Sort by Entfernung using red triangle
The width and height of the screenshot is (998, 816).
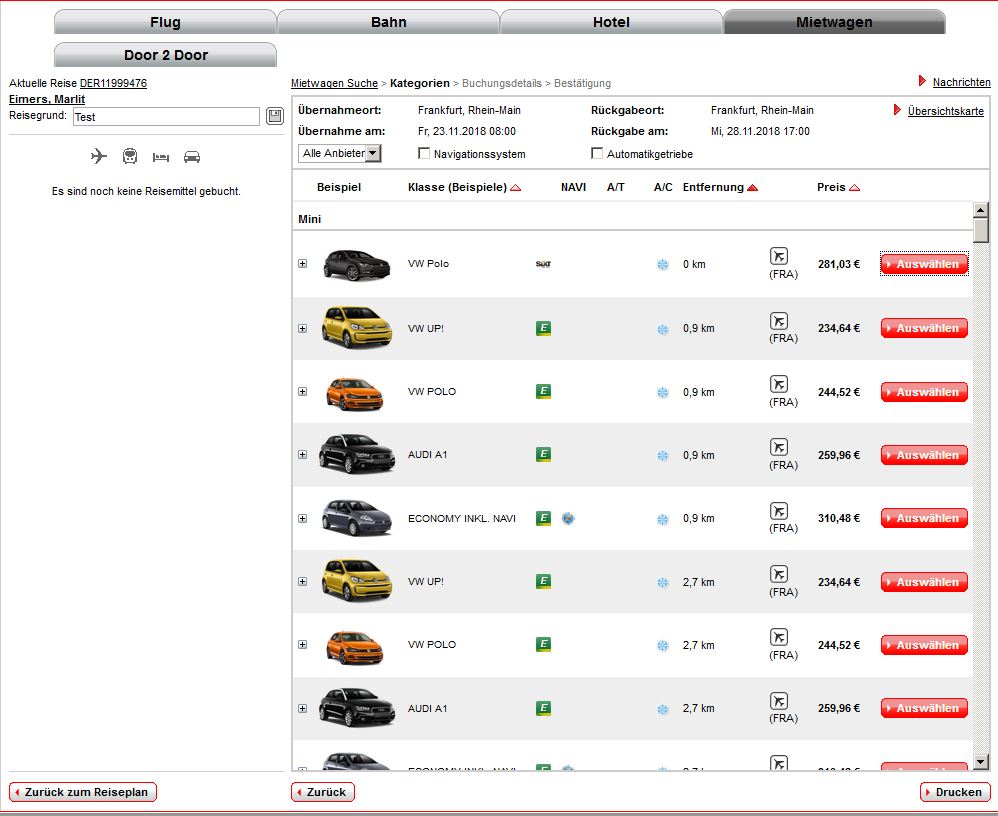pyautogui.click(x=752, y=188)
